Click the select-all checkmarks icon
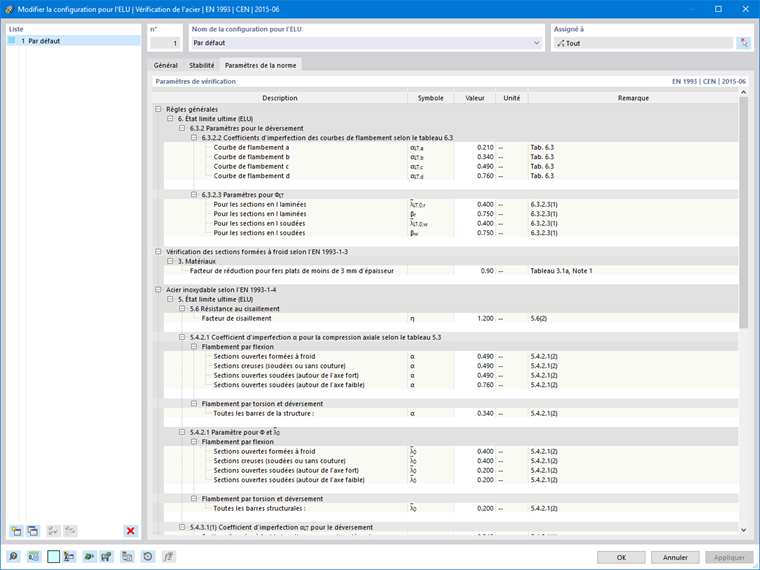Image resolution: width=760 pixels, height=570 pixels. 53,531
